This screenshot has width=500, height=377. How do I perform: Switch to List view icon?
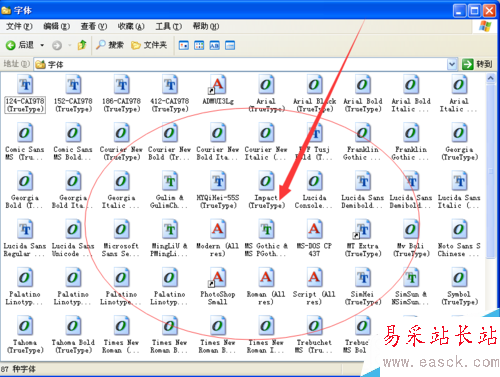(x=199, y=45)
